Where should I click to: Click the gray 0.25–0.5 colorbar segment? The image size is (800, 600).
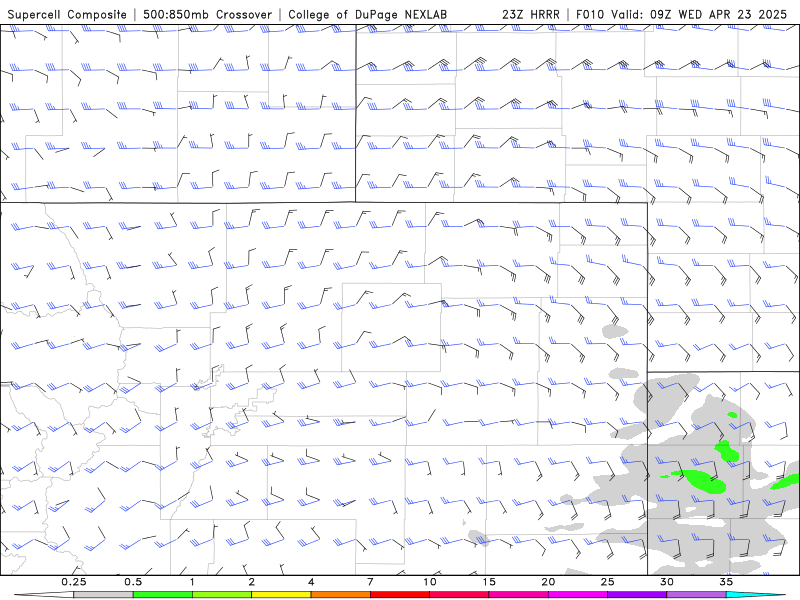tap(103, 595)
